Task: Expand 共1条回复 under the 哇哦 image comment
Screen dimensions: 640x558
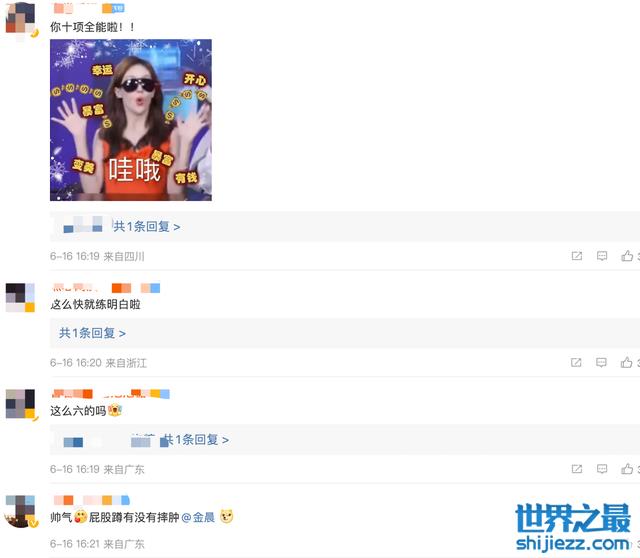Action: pyautogui.click(x=147, y=227)
